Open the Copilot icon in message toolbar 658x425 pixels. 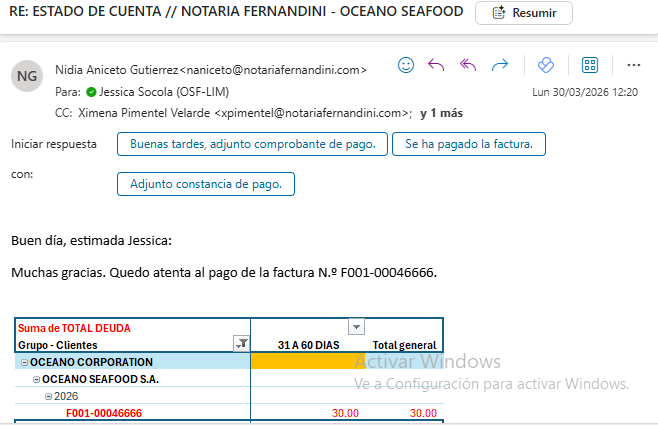point(545,65)
